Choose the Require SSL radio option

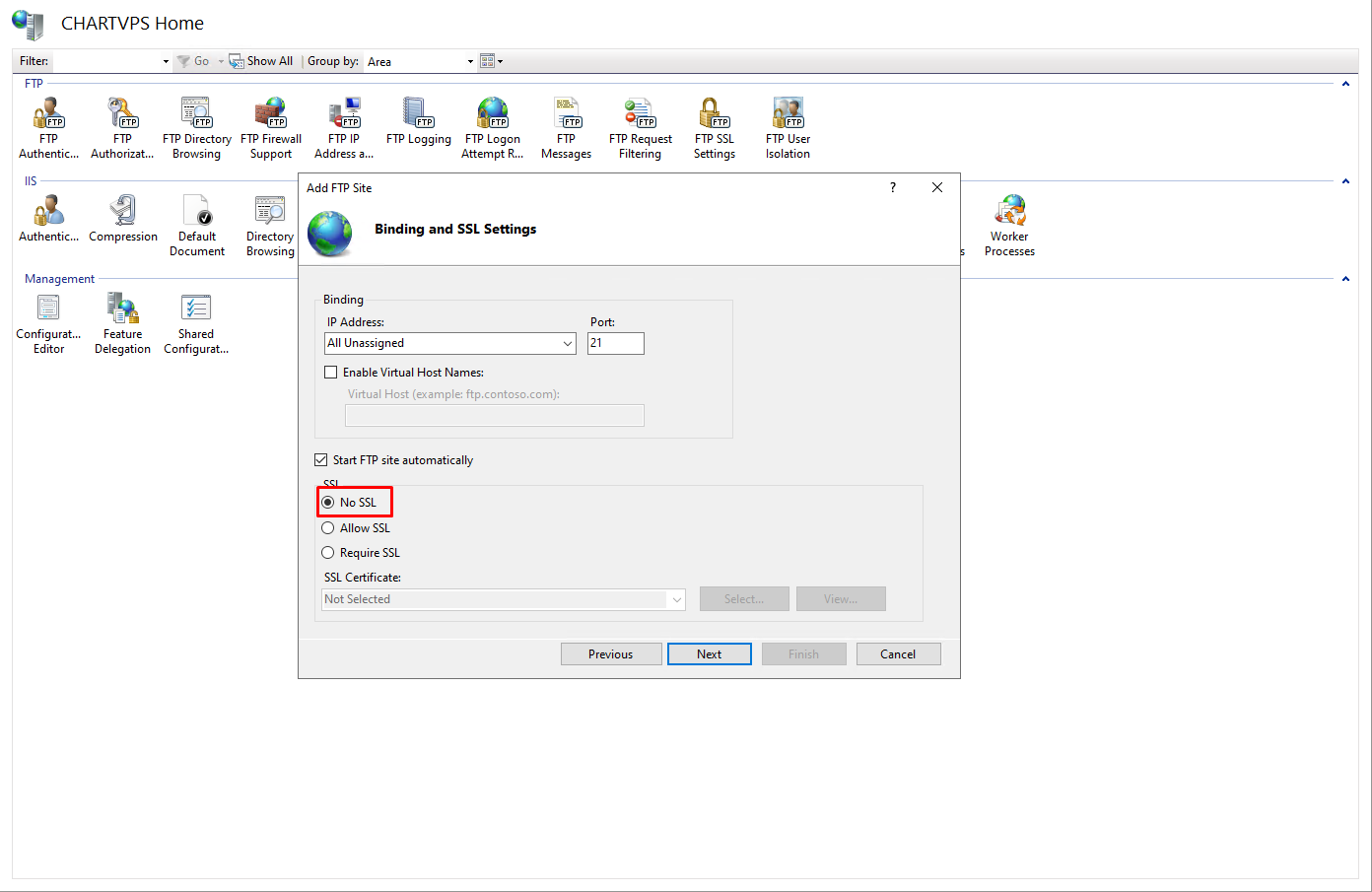[x=328, y=553]
